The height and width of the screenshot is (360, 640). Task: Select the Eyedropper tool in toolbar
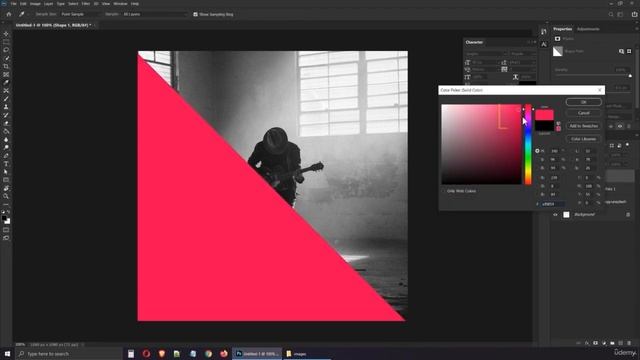click(6, 82)
